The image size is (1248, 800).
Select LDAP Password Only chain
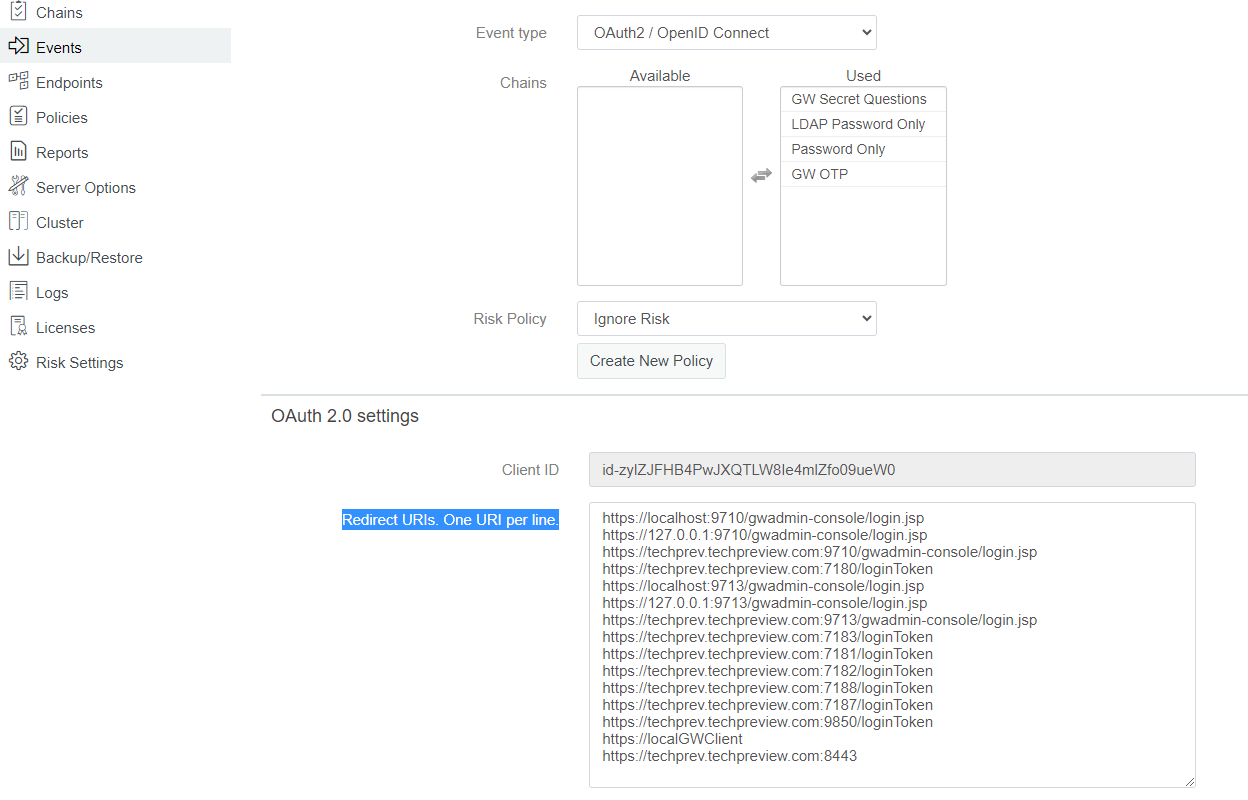click(859, 124)
